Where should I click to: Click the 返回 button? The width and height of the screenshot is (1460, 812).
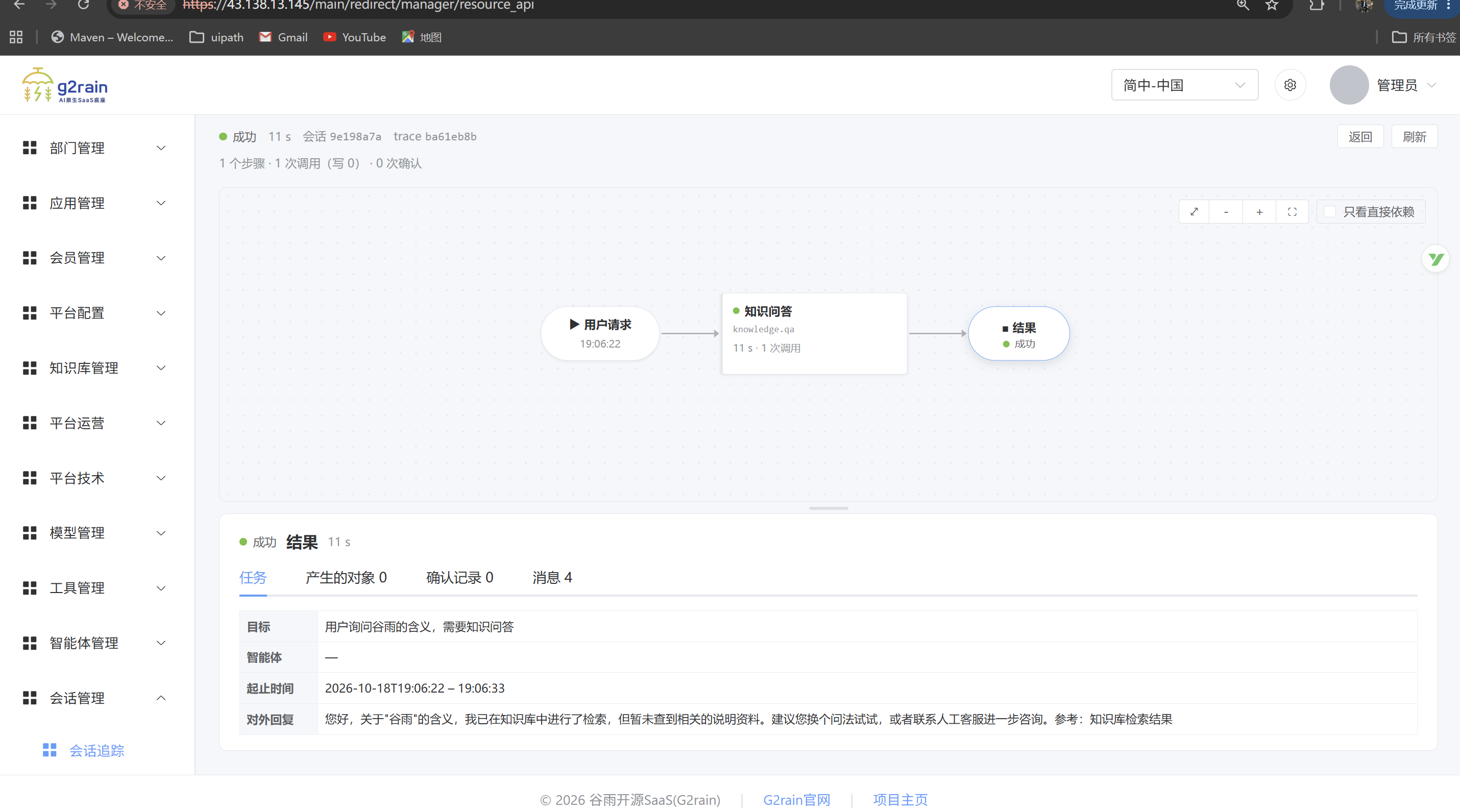[x=1360, y=137]
